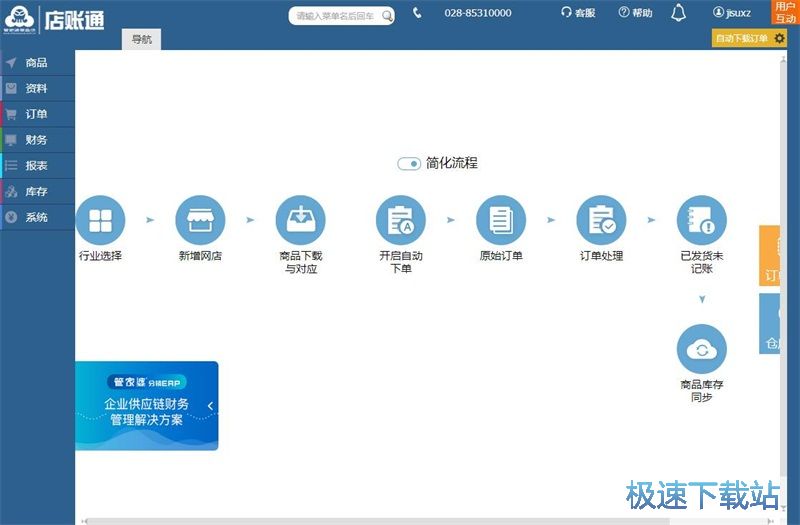
Task: Open the 新增网店 store icon
Action: [200, 220]
